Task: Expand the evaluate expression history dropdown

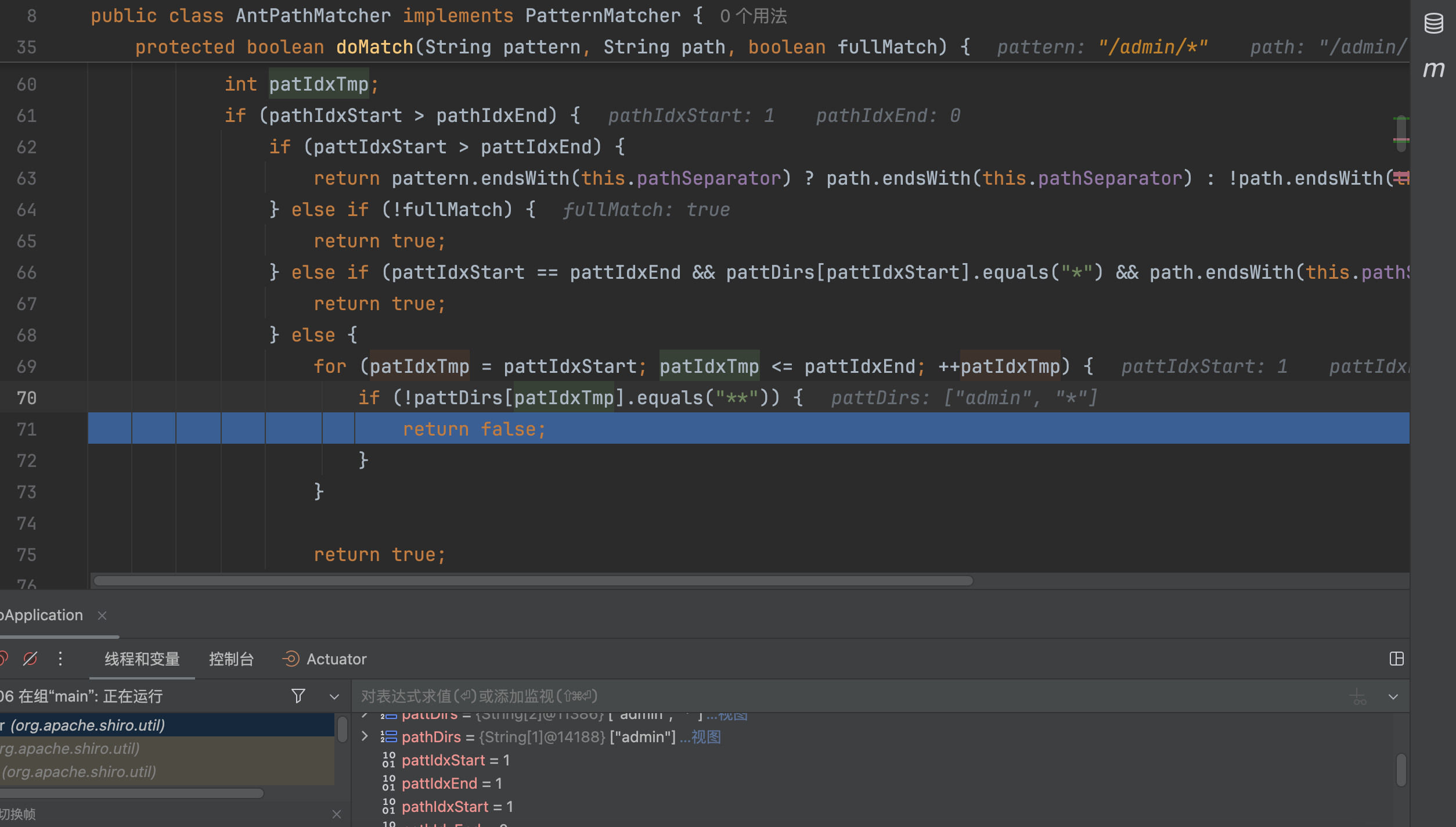Action: (1393, 696)
